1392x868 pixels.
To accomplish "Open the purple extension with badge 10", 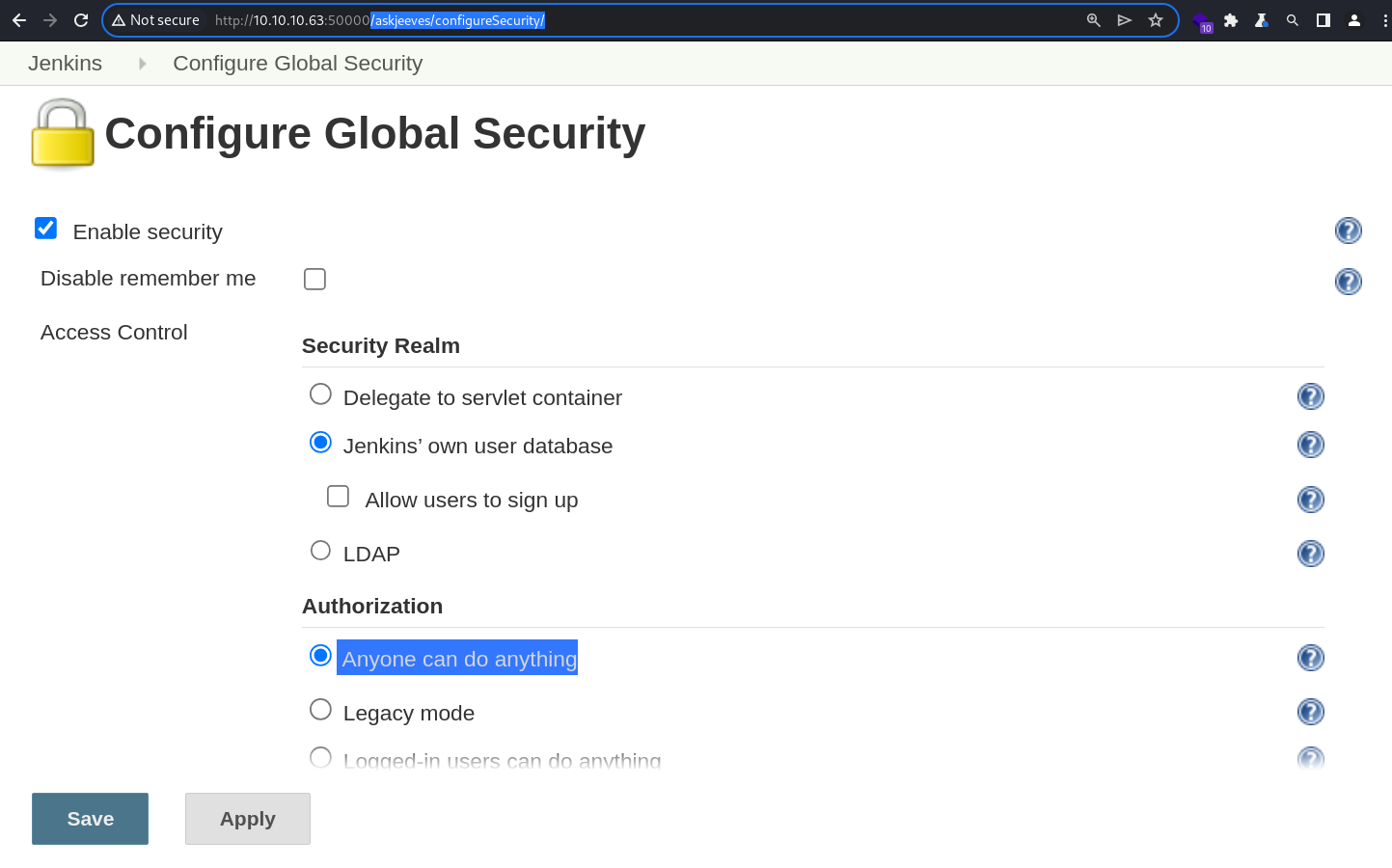I will tap(1202, 21).
